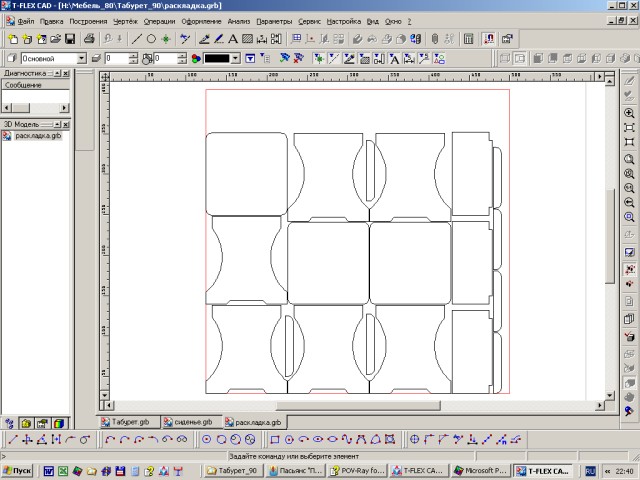Click the Word icon in the quick launch
640x480 pixels.
click(49, 471)
